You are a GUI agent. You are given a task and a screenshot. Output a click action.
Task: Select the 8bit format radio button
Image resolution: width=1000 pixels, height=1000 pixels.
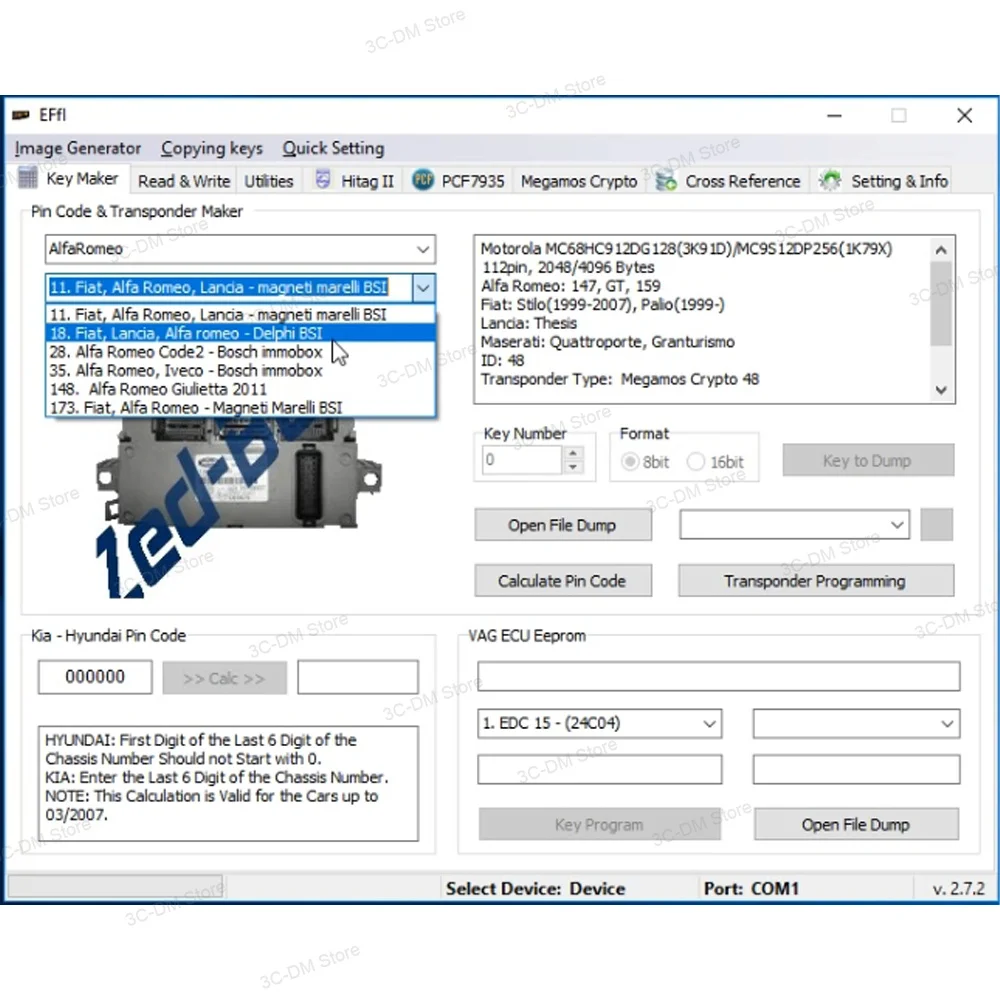[x=630, y=461]
